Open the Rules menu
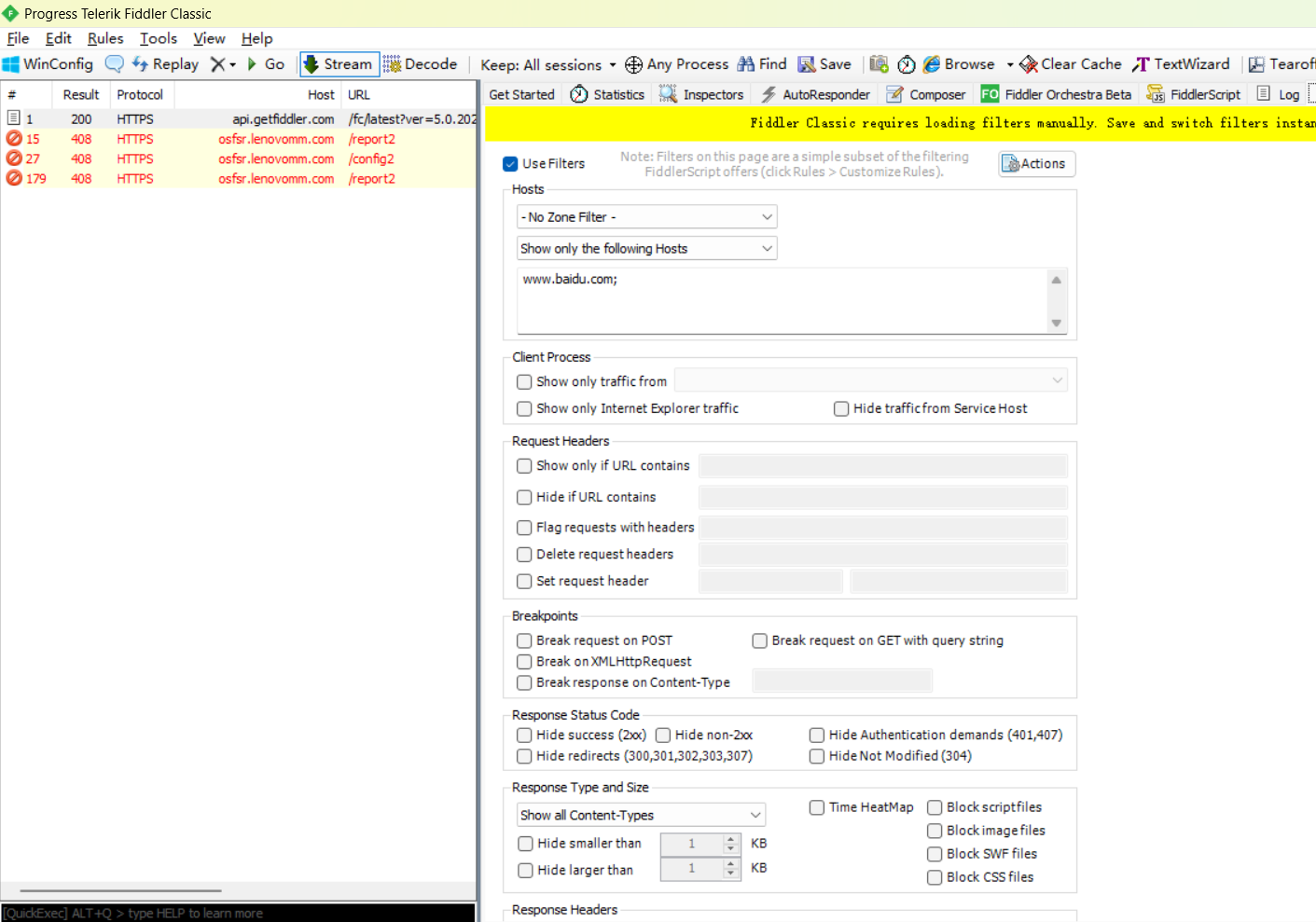Screen dimensions: 1316x922 coord(105,38)
